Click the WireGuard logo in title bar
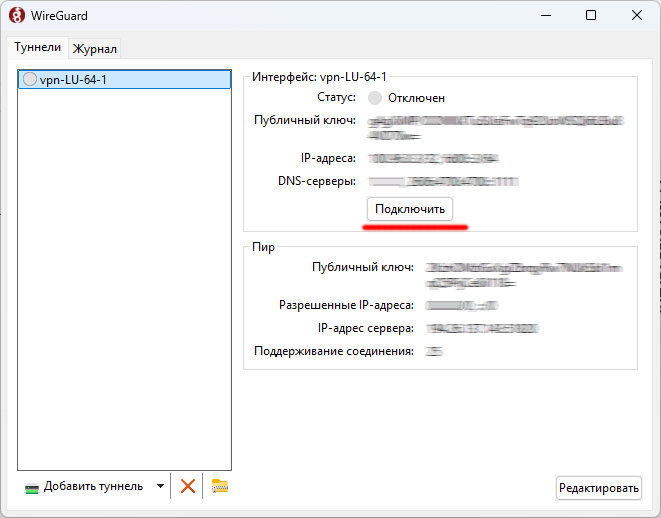 coord(17,16)
